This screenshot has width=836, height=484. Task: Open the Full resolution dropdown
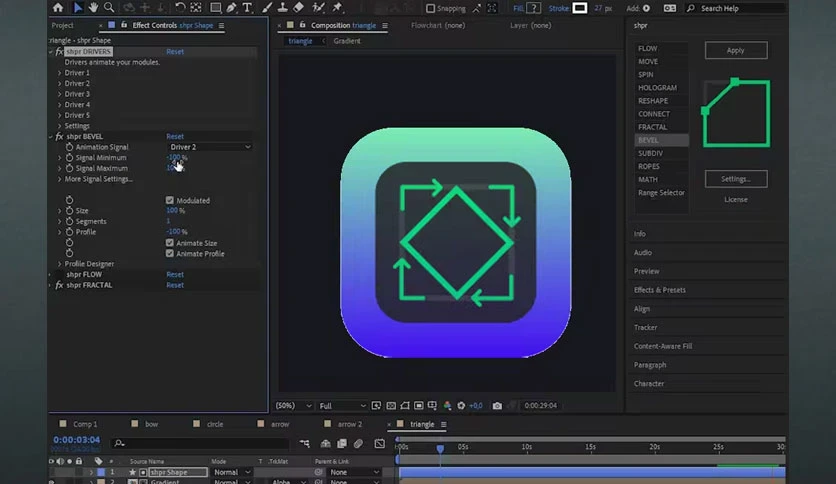point(342,406)
